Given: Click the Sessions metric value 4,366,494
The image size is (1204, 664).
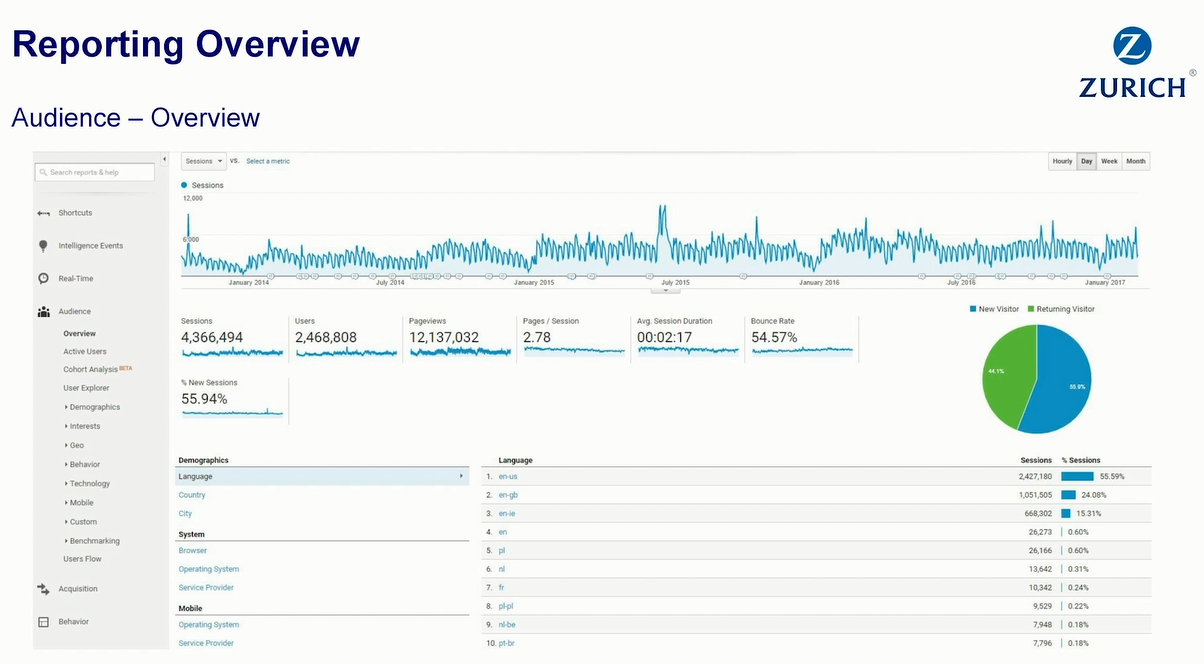Looking at the screenshot, I should pos(212,338).
